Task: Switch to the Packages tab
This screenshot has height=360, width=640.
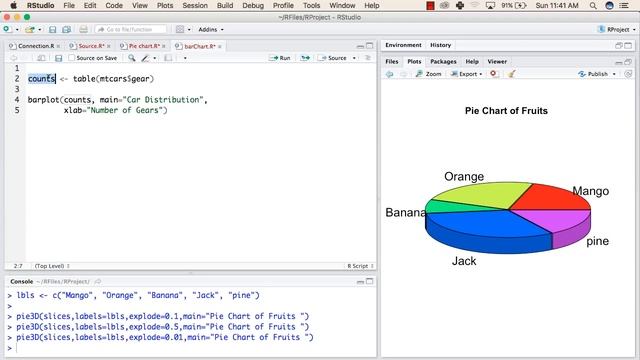Action: (x=443, y=62)
